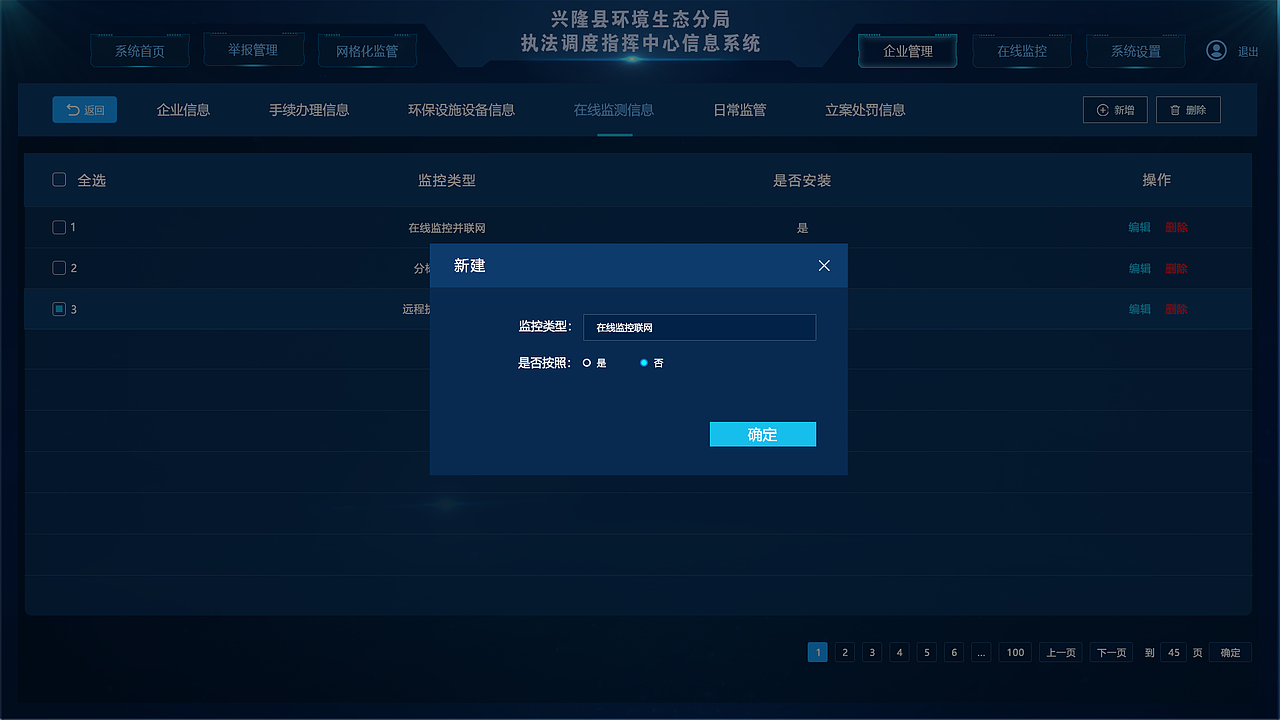Switch to the 企业信息 tab
Screen dimensions: 1280x720
182,110
